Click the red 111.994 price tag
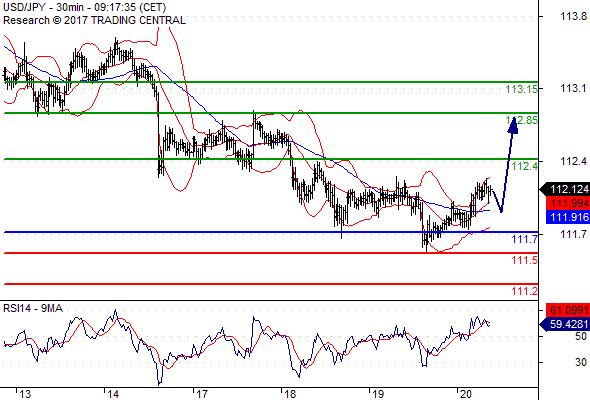 [x=568, y=204]
